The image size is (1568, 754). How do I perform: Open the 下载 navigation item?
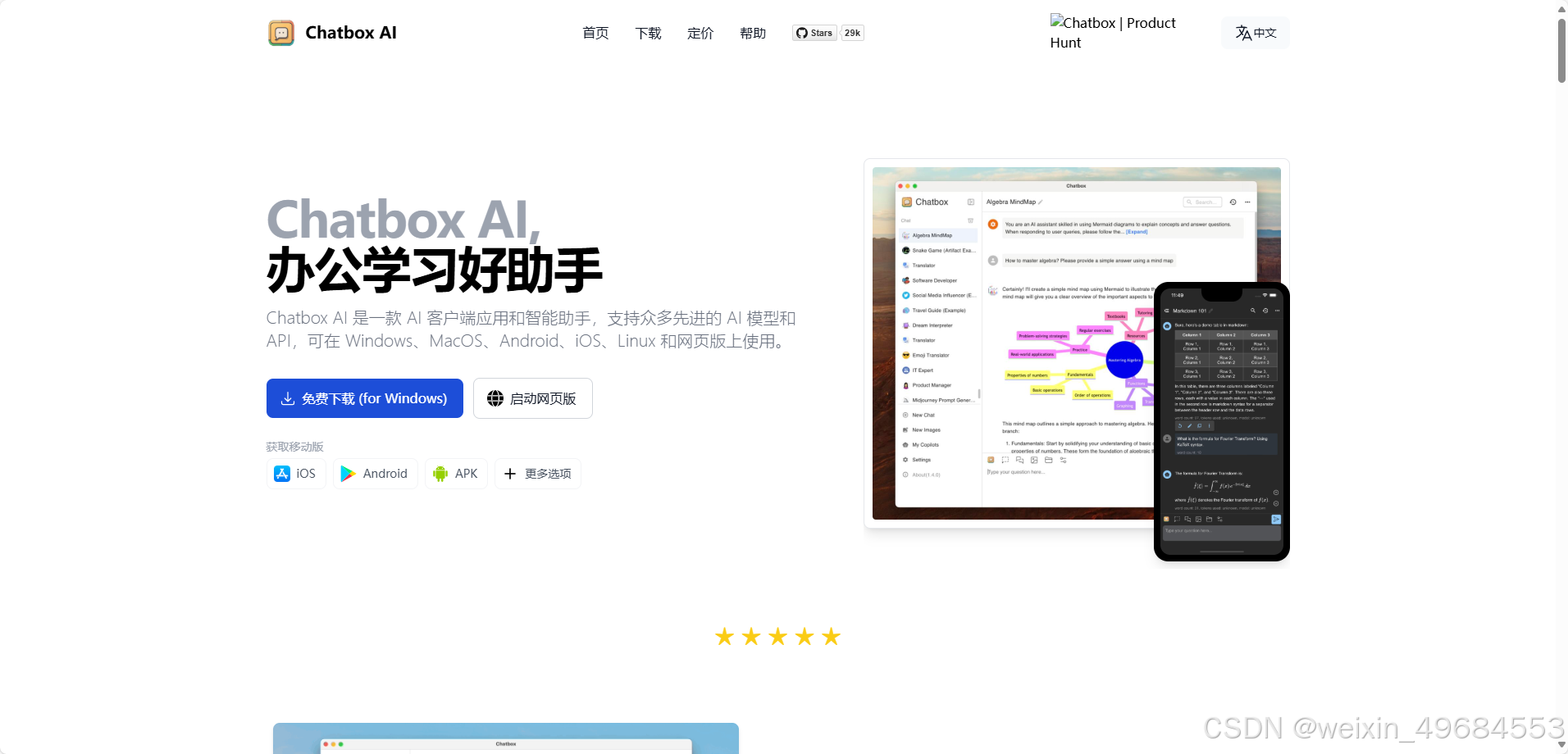pos(648,33)
